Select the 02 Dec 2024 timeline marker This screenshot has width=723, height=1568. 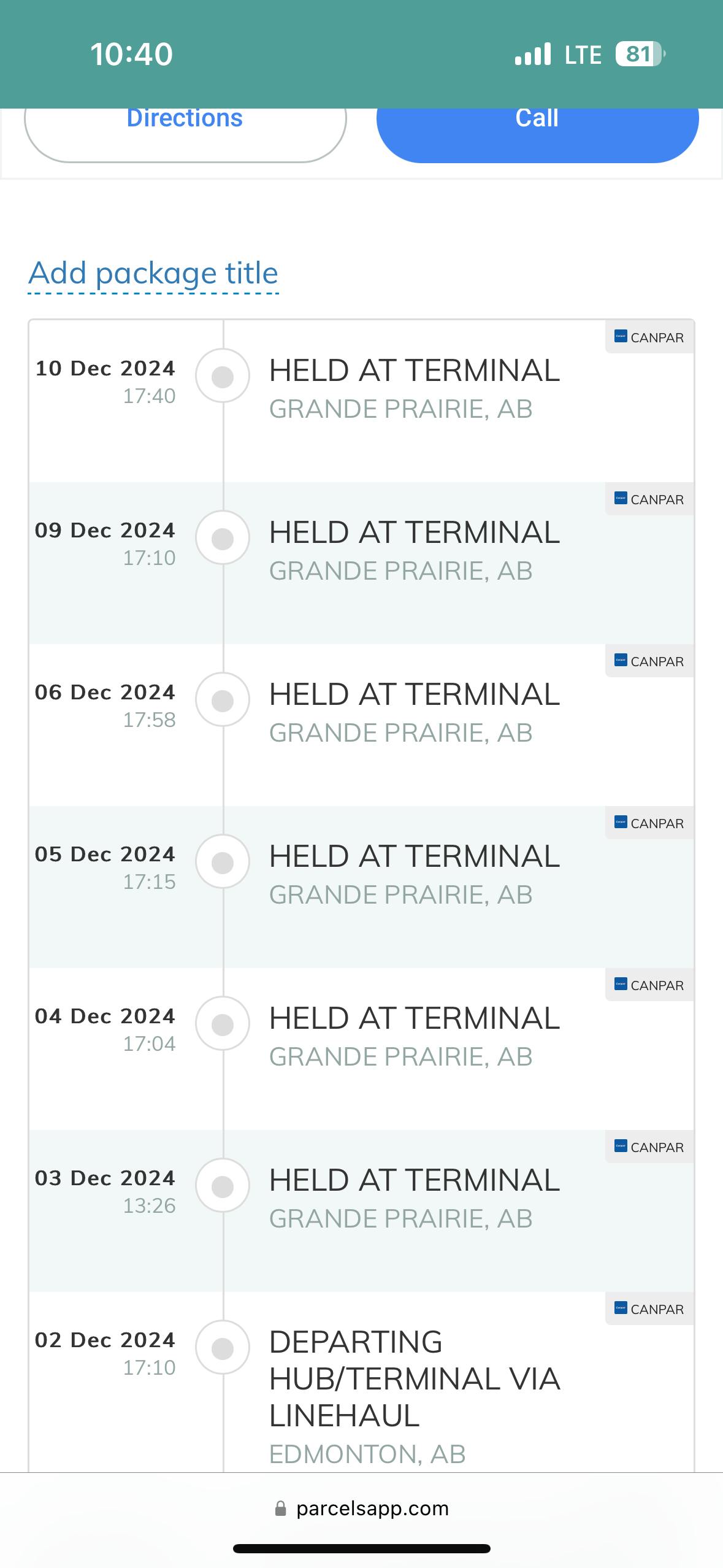223,1348
